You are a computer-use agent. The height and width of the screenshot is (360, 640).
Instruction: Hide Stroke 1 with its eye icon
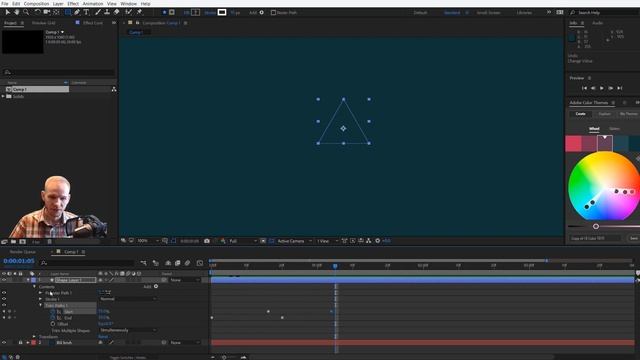click(4, 299)
